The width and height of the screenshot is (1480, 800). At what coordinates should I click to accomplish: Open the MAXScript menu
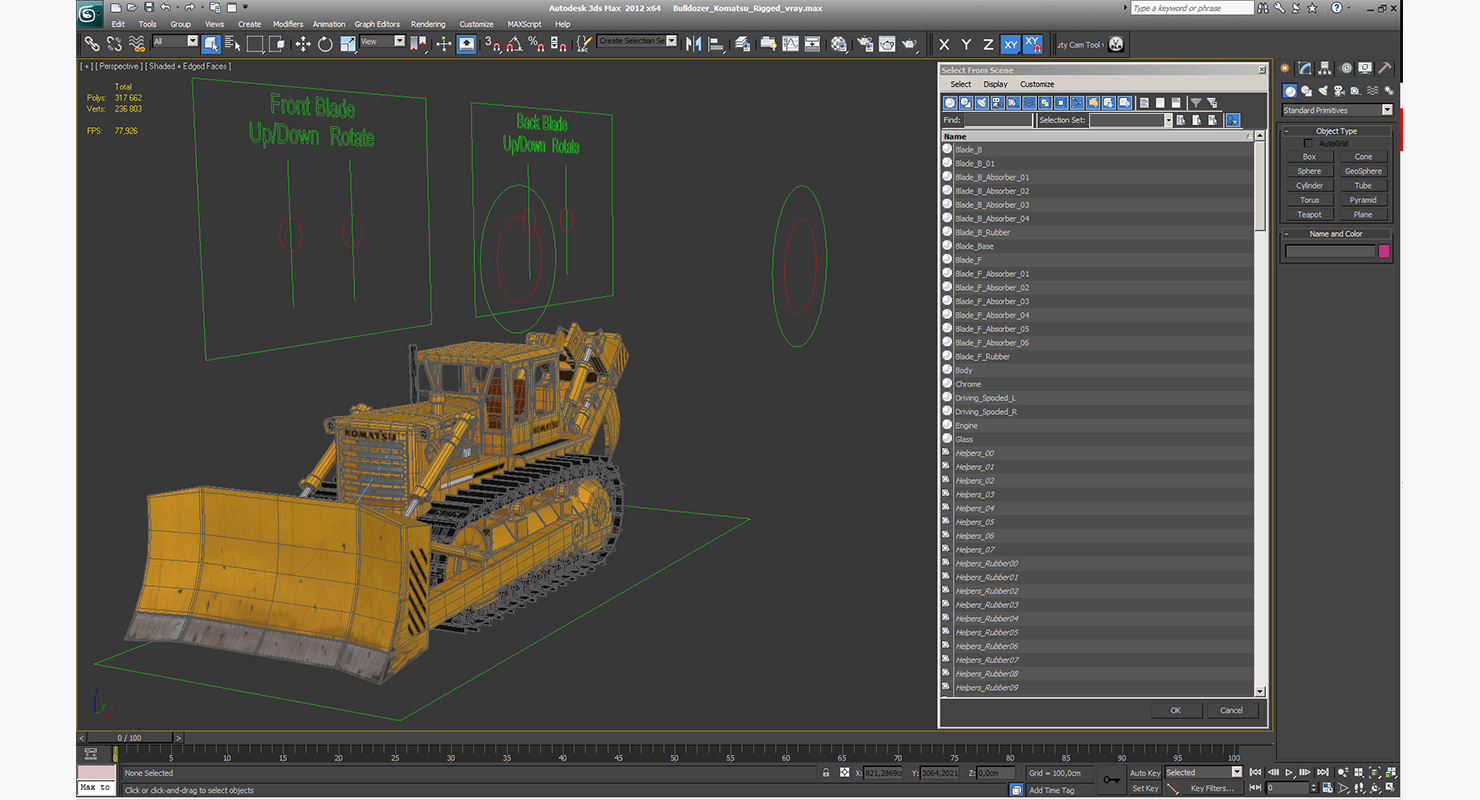tap(524, 24)
